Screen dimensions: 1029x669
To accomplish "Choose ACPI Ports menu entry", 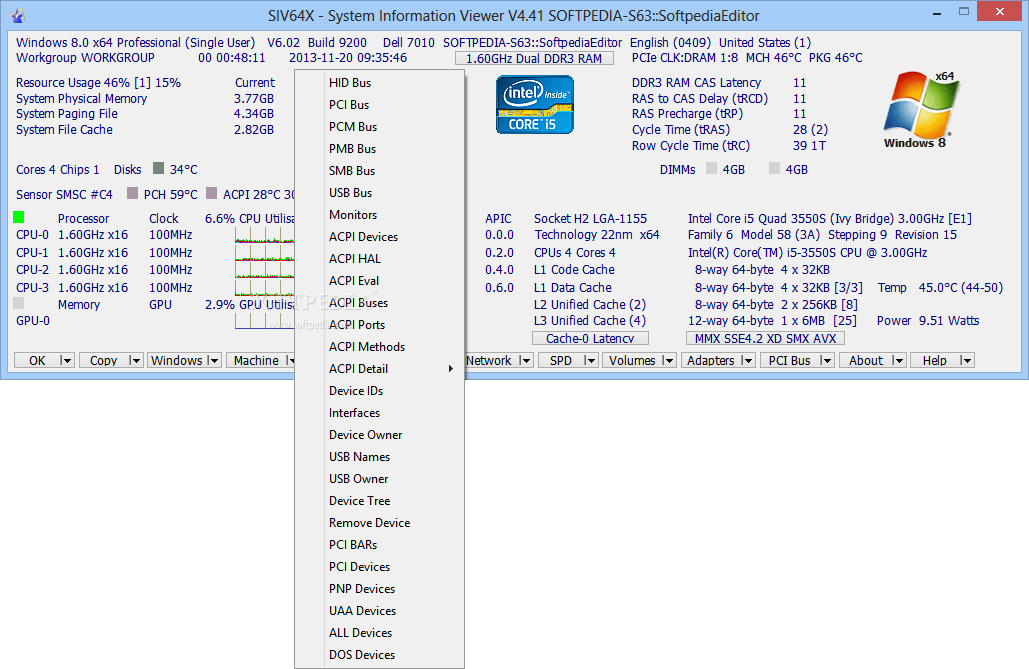I will pyautogui.click(x=379, y=324).
